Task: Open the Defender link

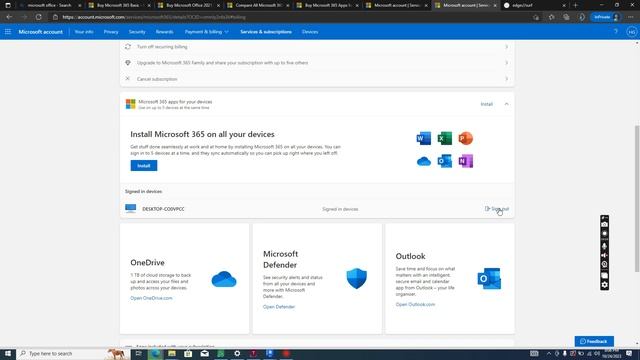Action: (x=279, y=307)
